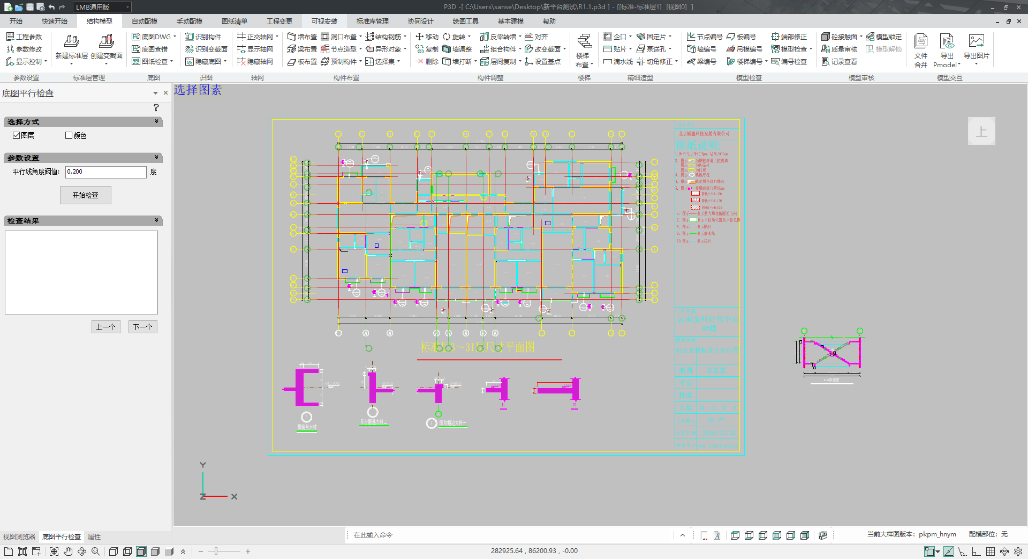Switch to the 自动配筋 ribbon tab

click(x=145, y=20)
